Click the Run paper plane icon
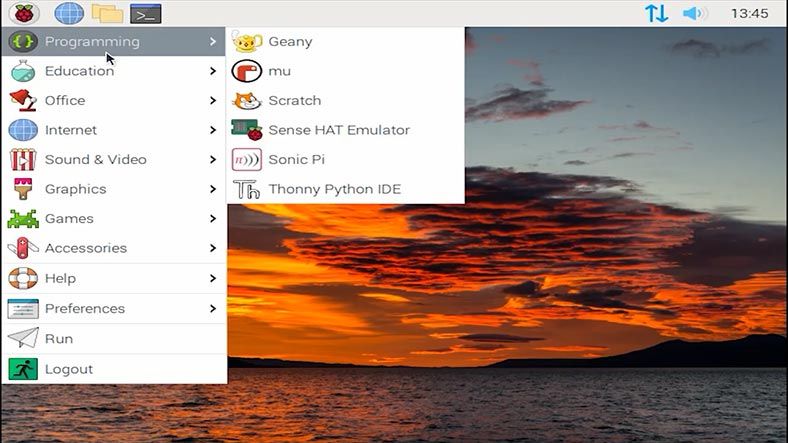Viewport: 788px width, 443px height. [x=23, y=338]
